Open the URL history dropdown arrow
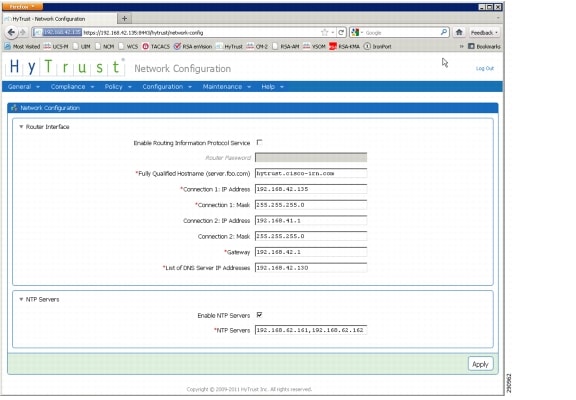576x400 pixels. 333,32
